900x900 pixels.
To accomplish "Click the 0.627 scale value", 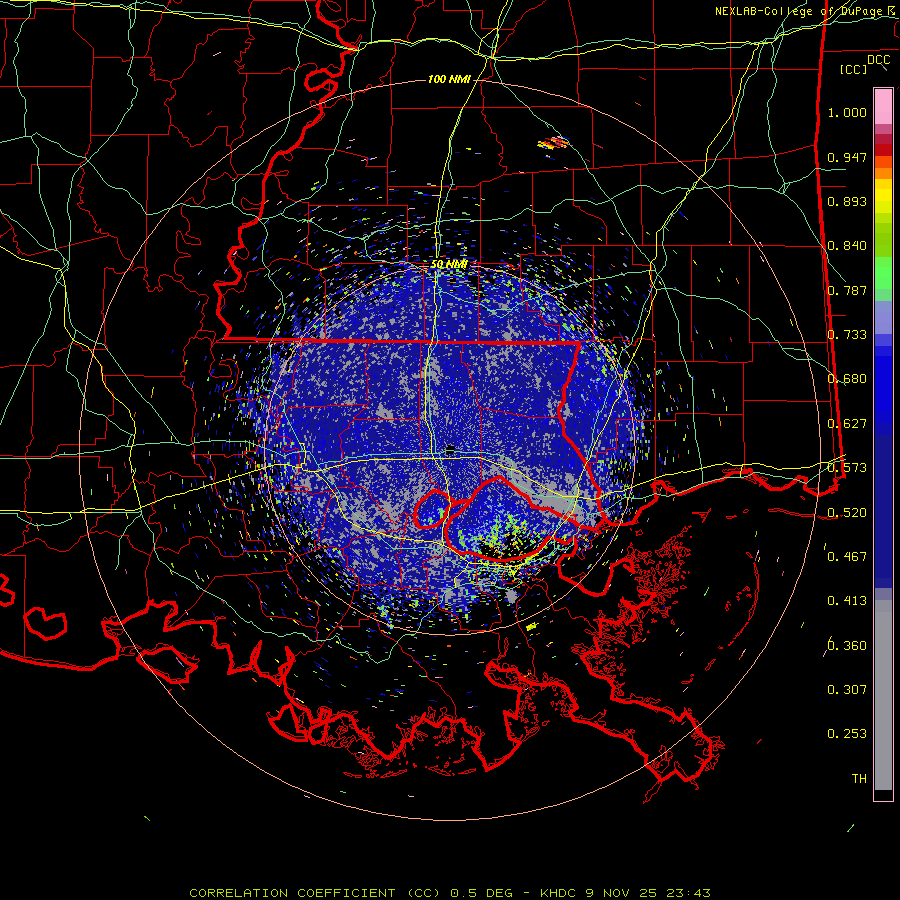I will click(847, 424).
